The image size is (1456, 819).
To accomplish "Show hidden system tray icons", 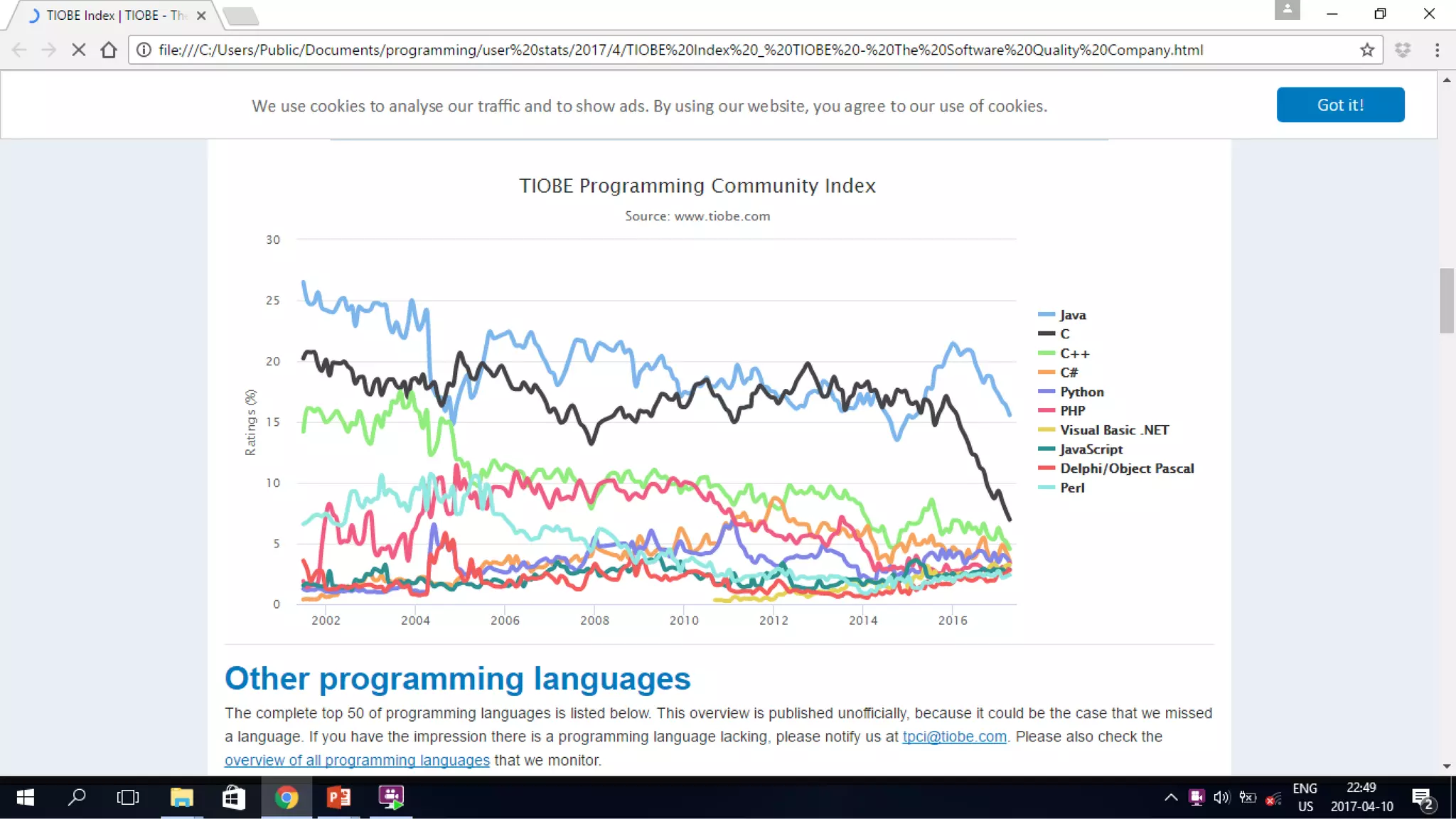I will (x=1171, y=798).
